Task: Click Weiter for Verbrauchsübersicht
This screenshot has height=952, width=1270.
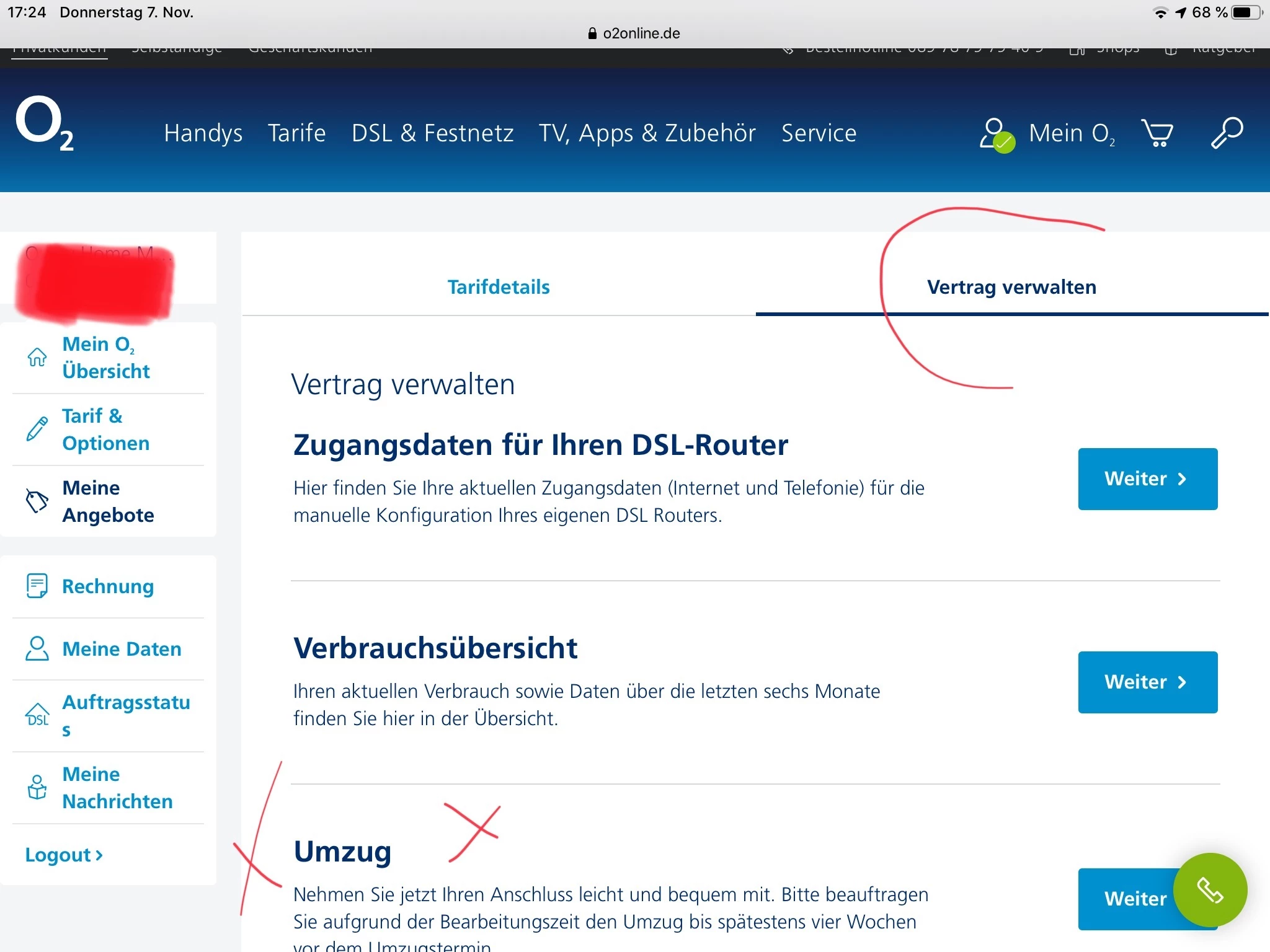Action: [x=1147, y=682]
